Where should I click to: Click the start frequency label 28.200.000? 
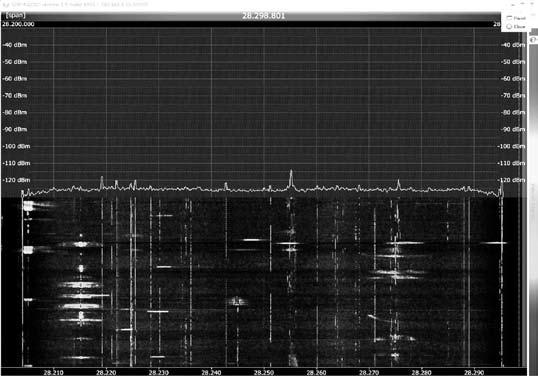tap(18, 24)
